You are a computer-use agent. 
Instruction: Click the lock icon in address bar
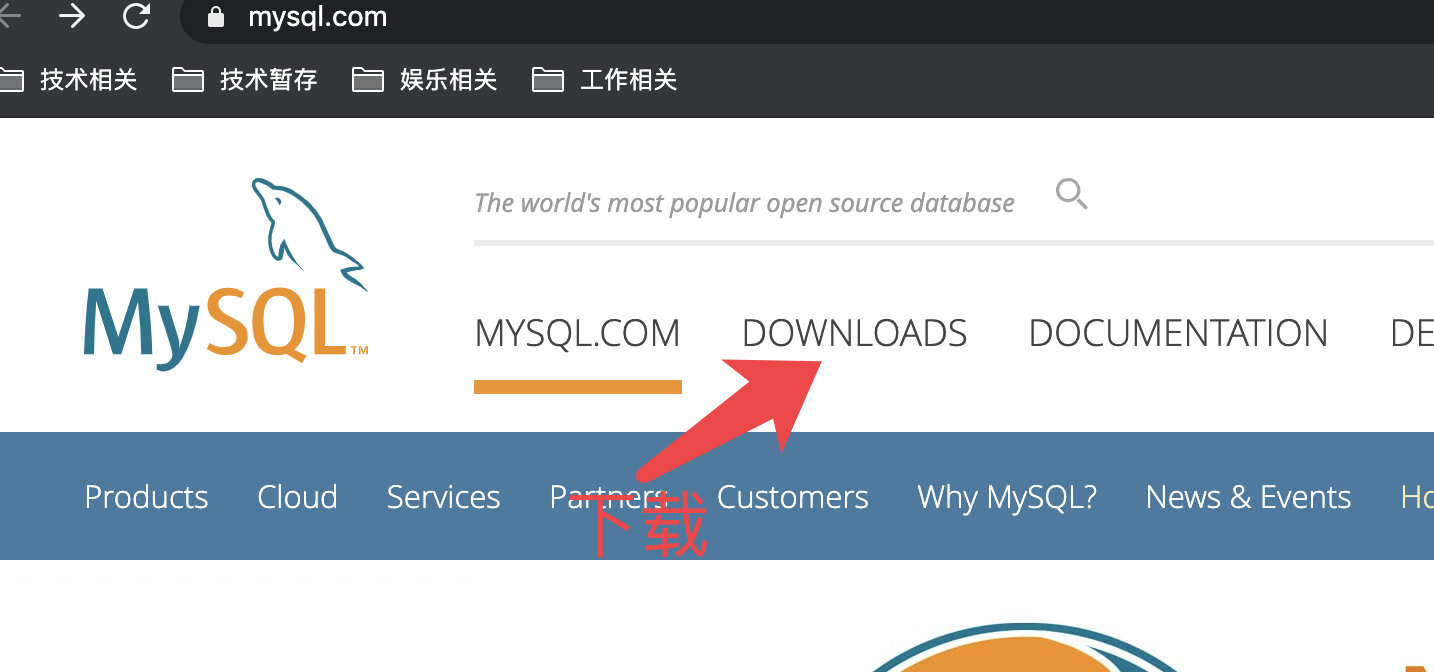tap(214, 17)
